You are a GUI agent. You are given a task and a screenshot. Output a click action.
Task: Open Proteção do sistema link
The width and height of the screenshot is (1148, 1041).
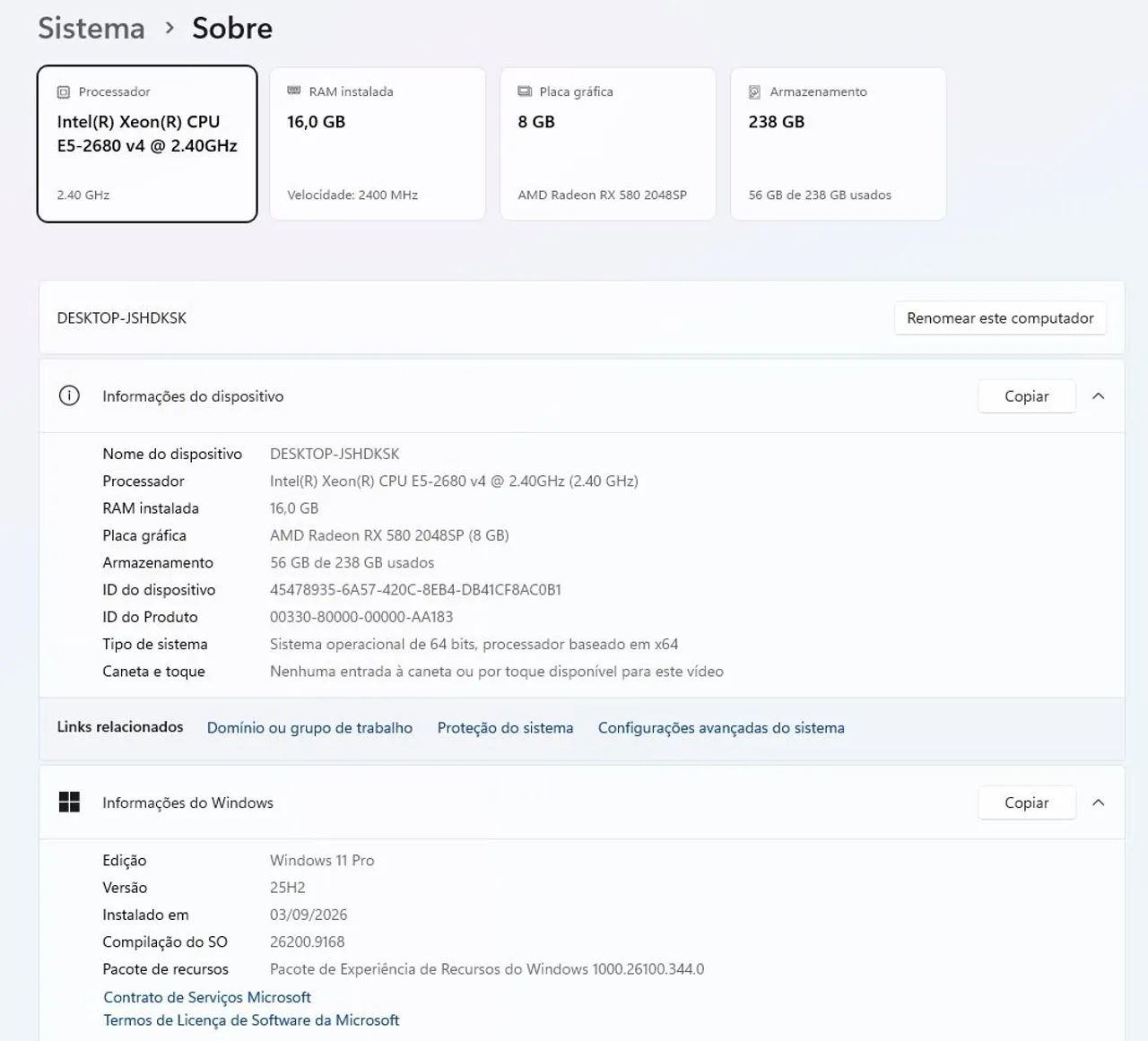[x=505, y=728]
